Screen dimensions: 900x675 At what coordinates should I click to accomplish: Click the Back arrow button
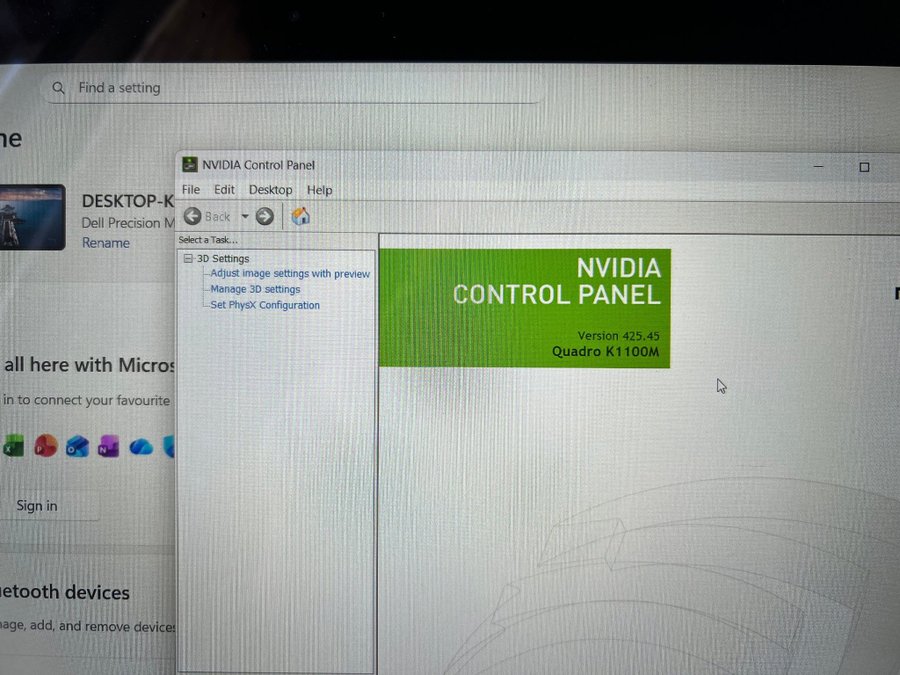(x=193, y=216)
